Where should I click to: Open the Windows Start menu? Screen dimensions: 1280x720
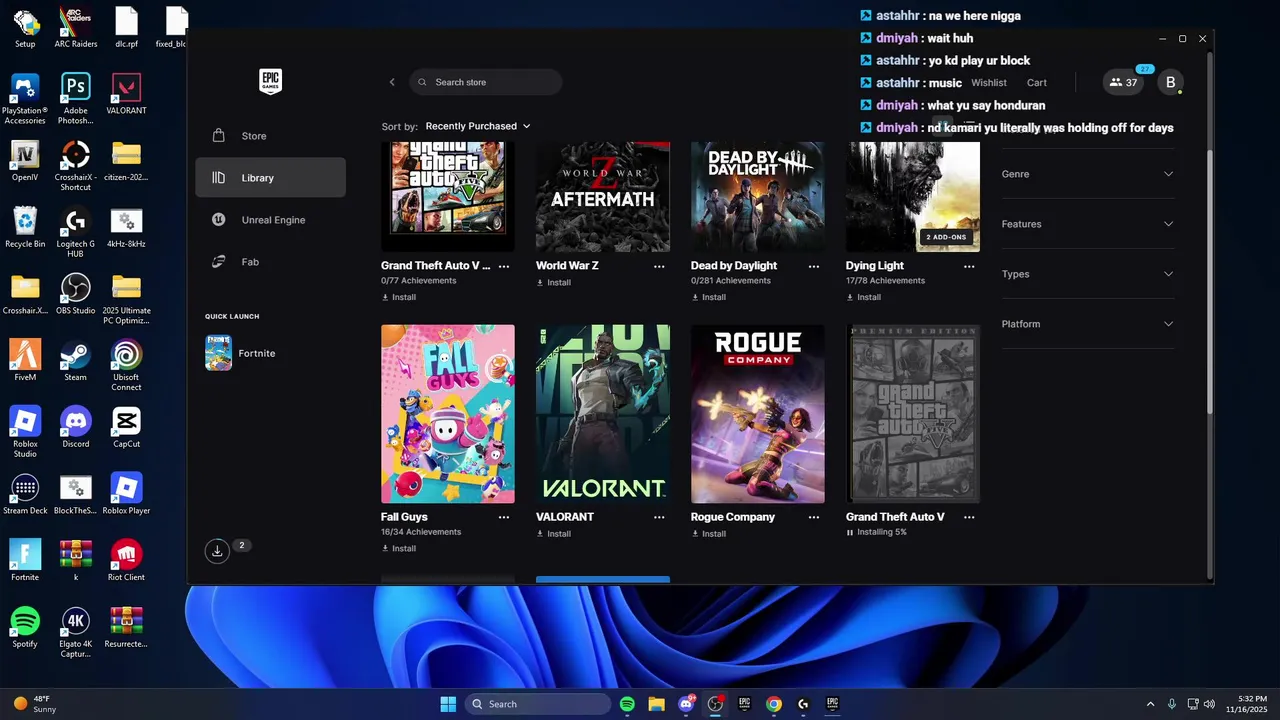(448, 704)
